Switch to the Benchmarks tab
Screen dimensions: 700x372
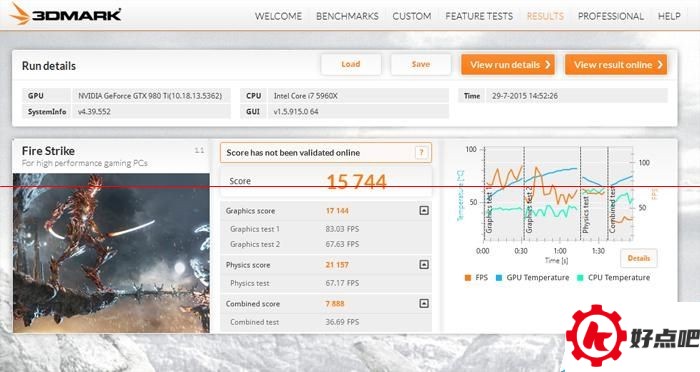tap(347, 16)
